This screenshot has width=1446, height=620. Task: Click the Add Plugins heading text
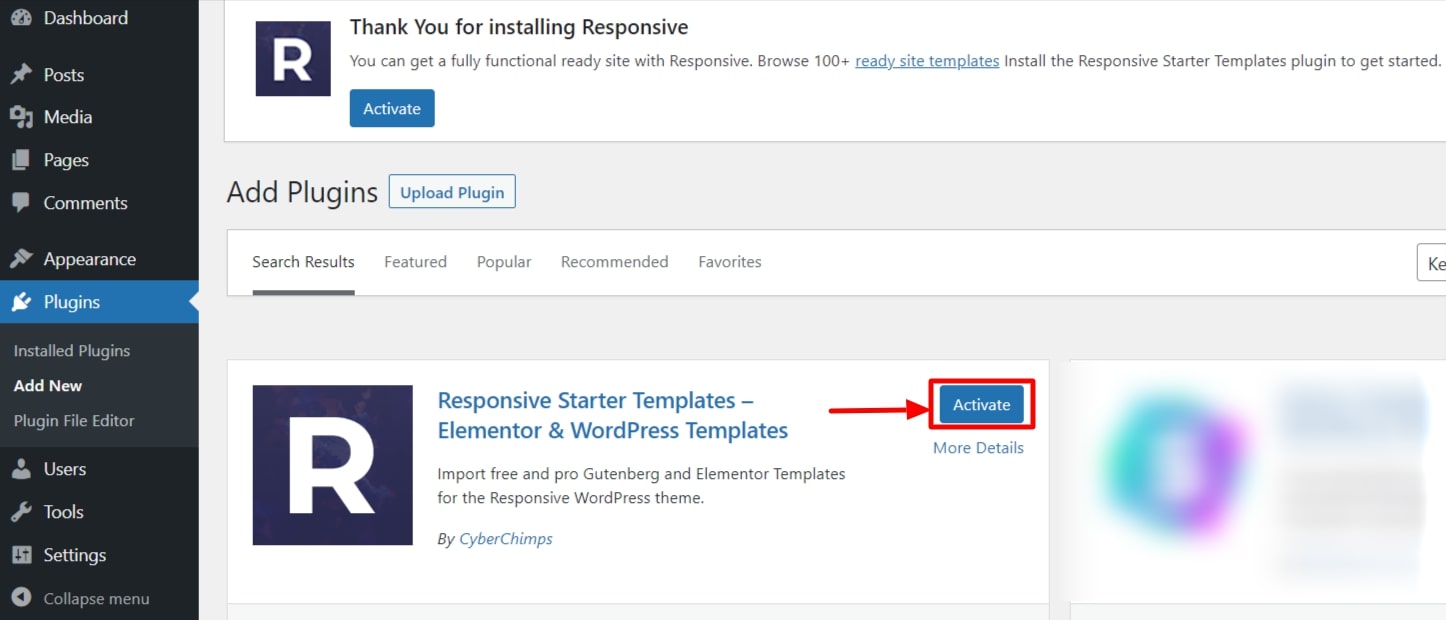(x=302, y=192)
